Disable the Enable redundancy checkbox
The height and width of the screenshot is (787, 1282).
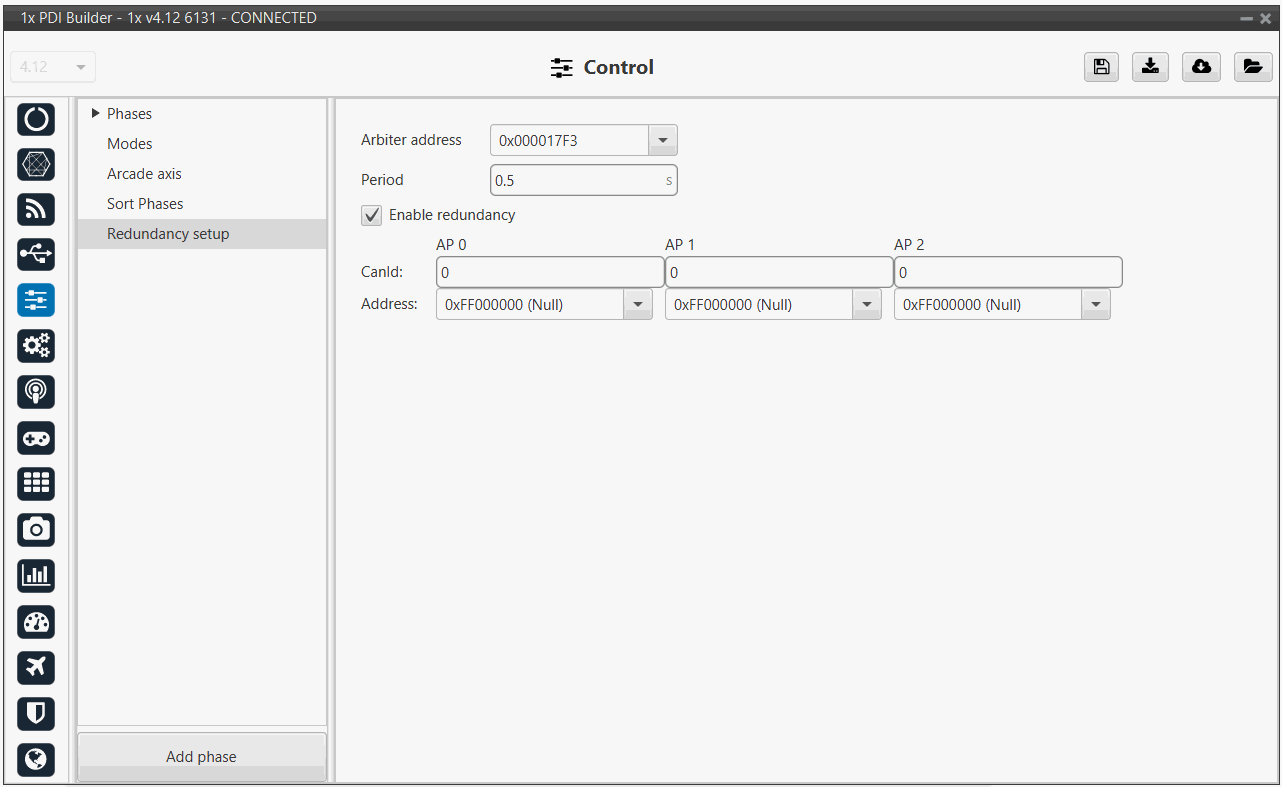372,215
